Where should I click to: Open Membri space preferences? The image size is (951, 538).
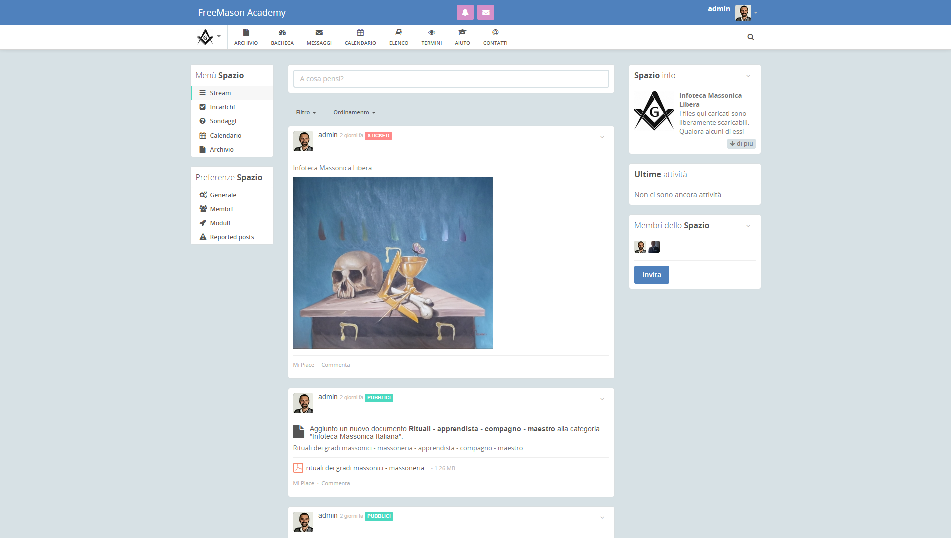[x=232, y=209]
